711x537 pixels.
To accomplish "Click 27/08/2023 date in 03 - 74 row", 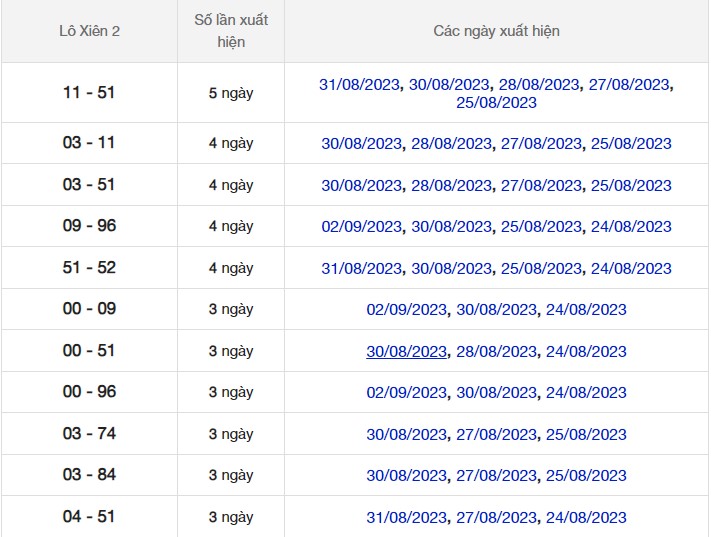I will (496, 435).
